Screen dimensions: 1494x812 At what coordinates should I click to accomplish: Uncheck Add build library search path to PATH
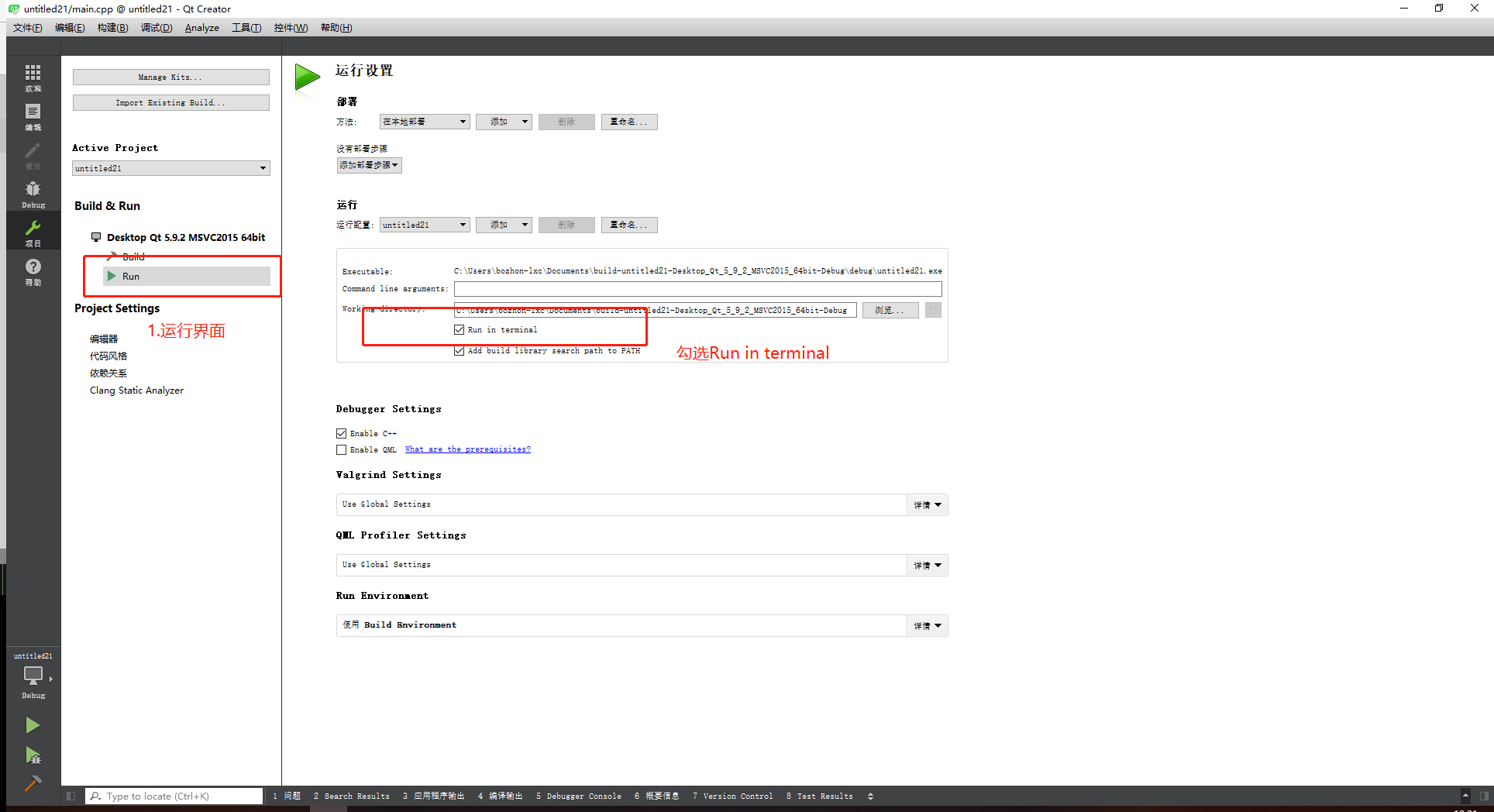click(x=460, y=350)
